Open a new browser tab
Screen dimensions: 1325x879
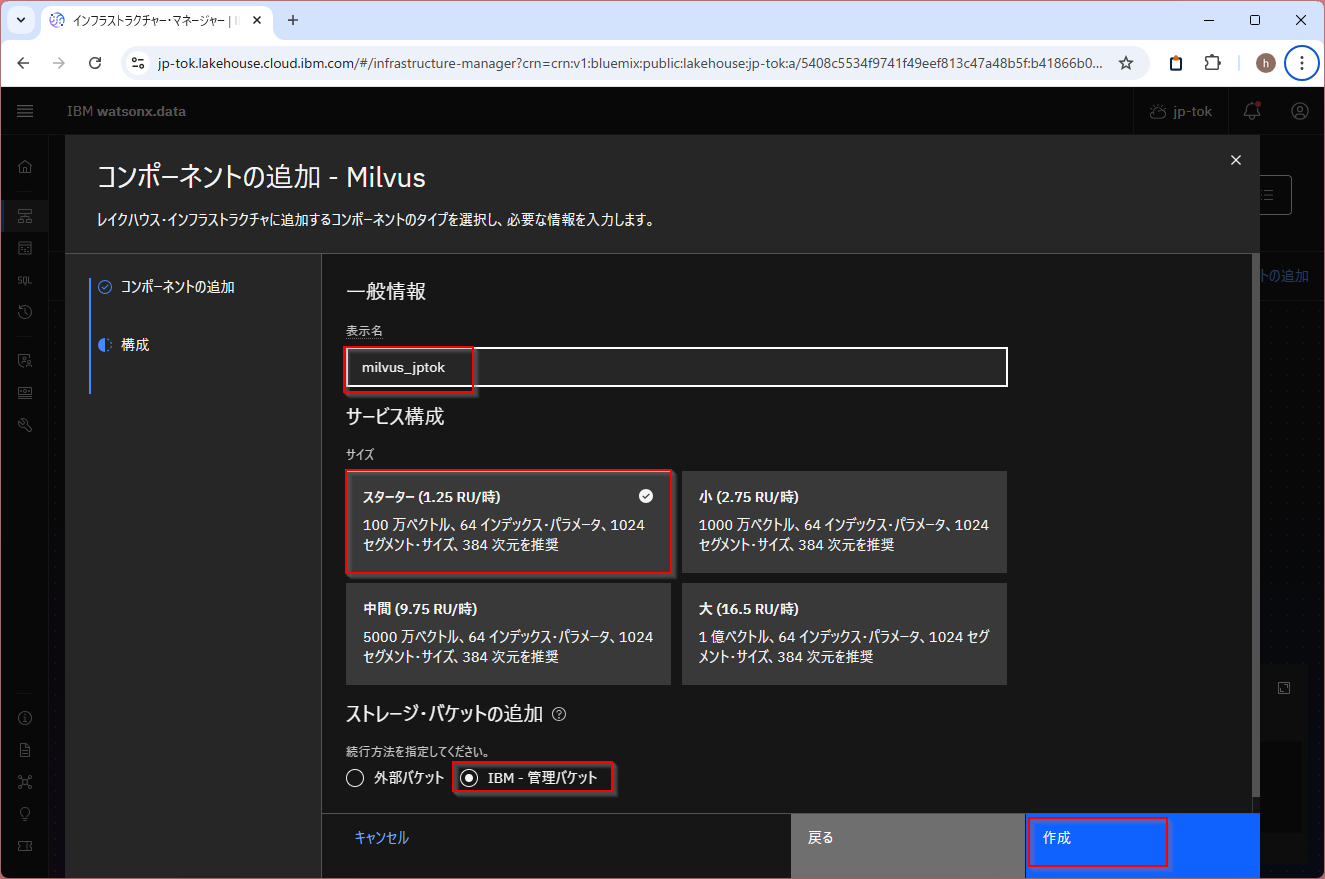point(293,20)
